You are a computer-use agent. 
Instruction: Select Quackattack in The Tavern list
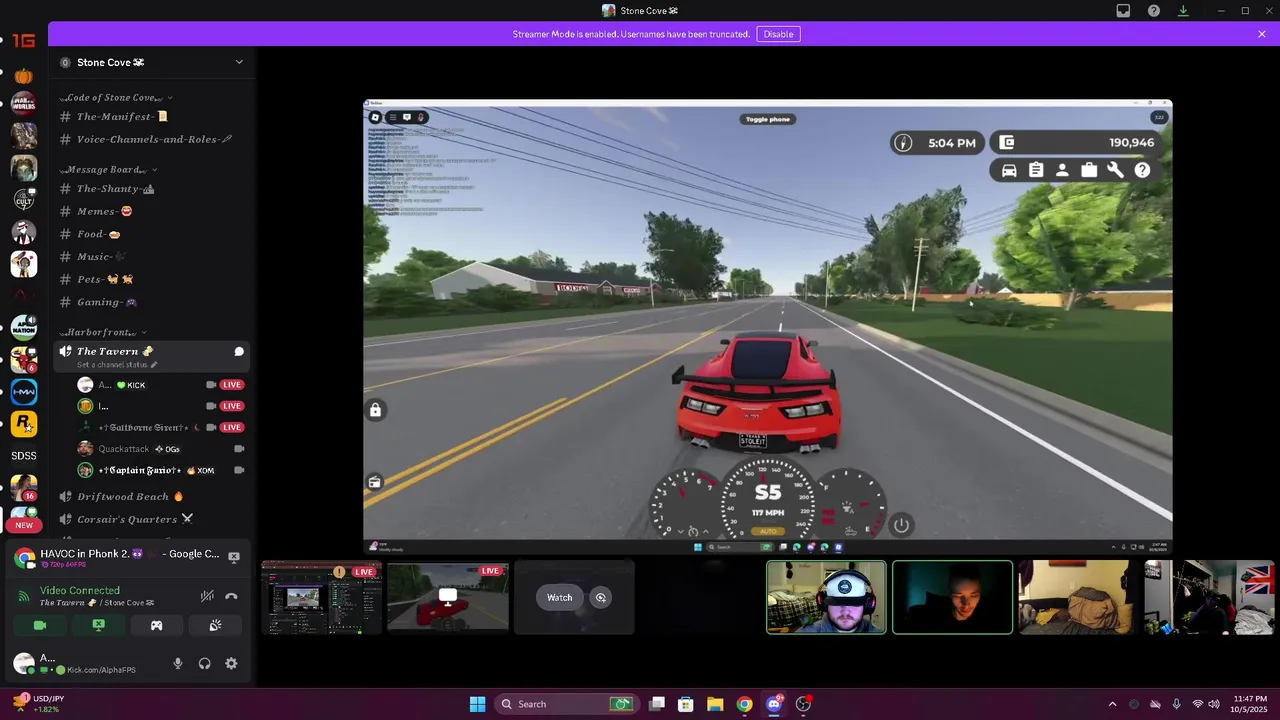160,449
